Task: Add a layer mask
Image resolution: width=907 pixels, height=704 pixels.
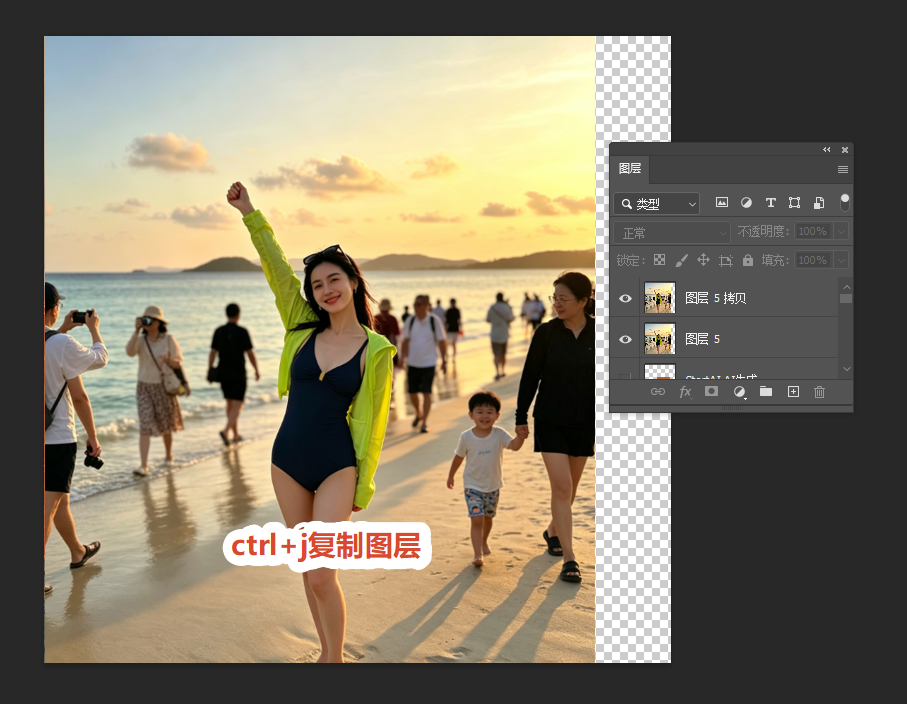Action: [x=711, y=392]
